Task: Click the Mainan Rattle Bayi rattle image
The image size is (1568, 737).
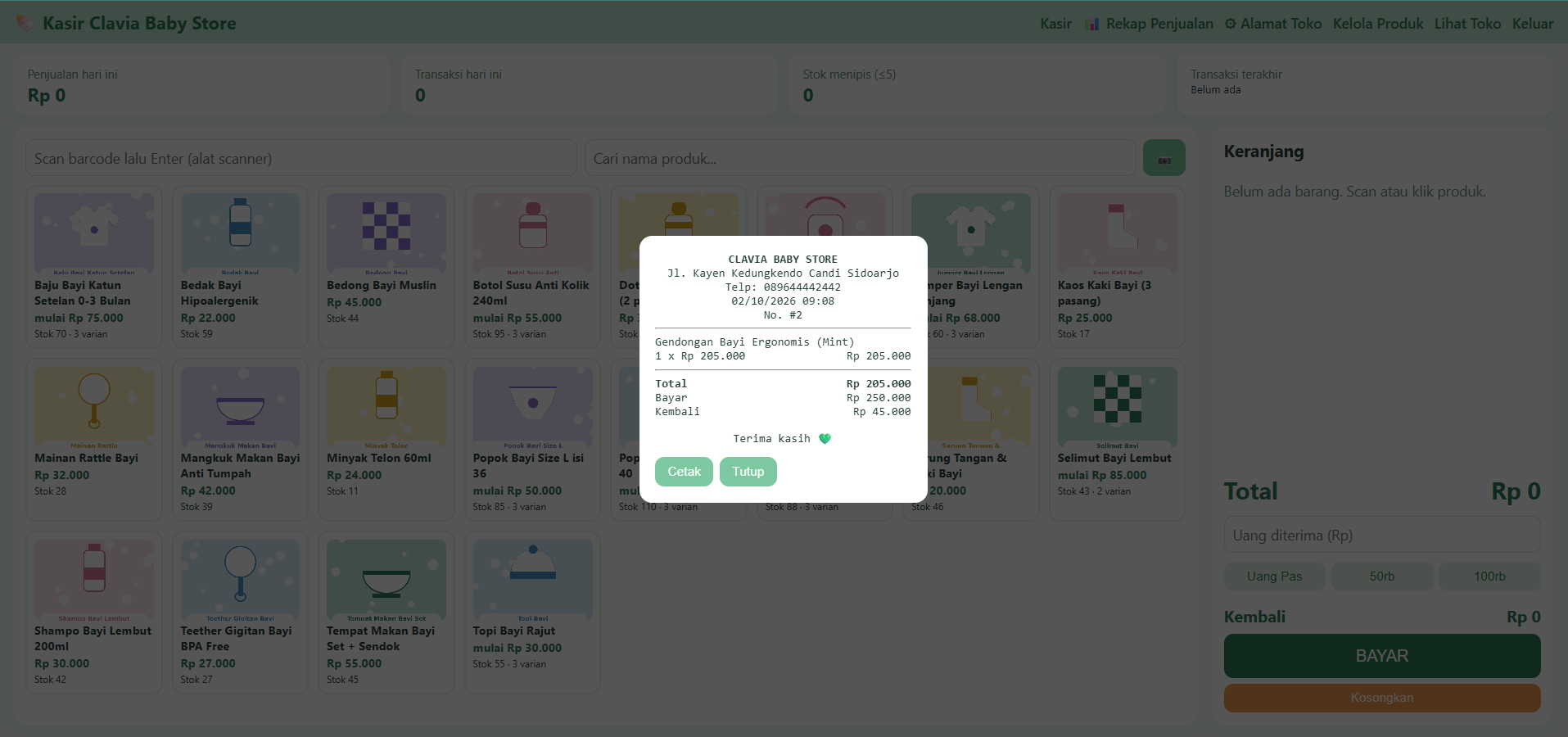Action: pyautogui.click(x=94, y=407)
